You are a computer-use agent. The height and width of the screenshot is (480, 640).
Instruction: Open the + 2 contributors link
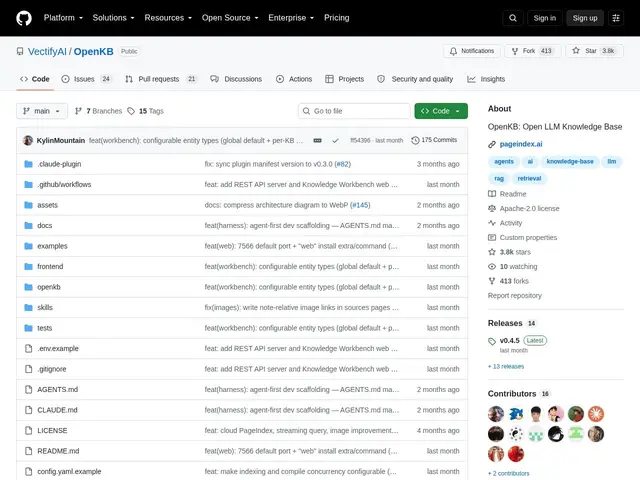coord(509,473)
